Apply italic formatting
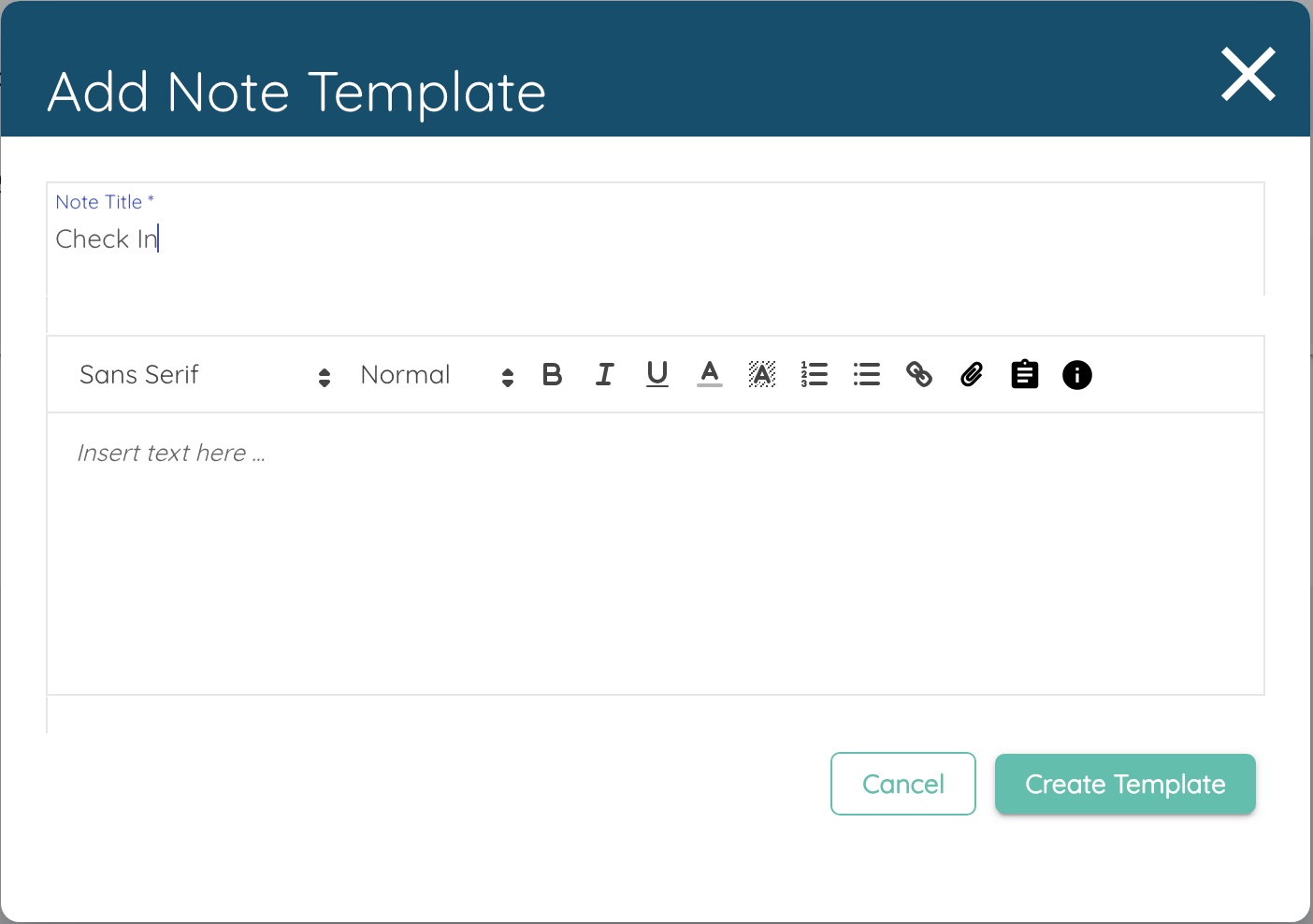This screenshot has width=1313, height=924. click(x=604, y=374)
